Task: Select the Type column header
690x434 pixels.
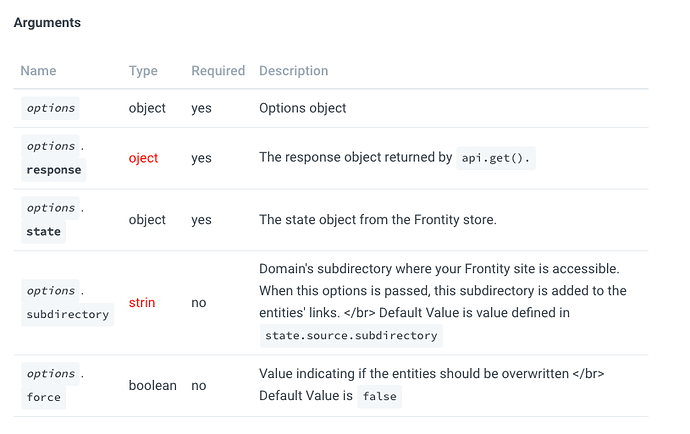Action: point(143,71)
